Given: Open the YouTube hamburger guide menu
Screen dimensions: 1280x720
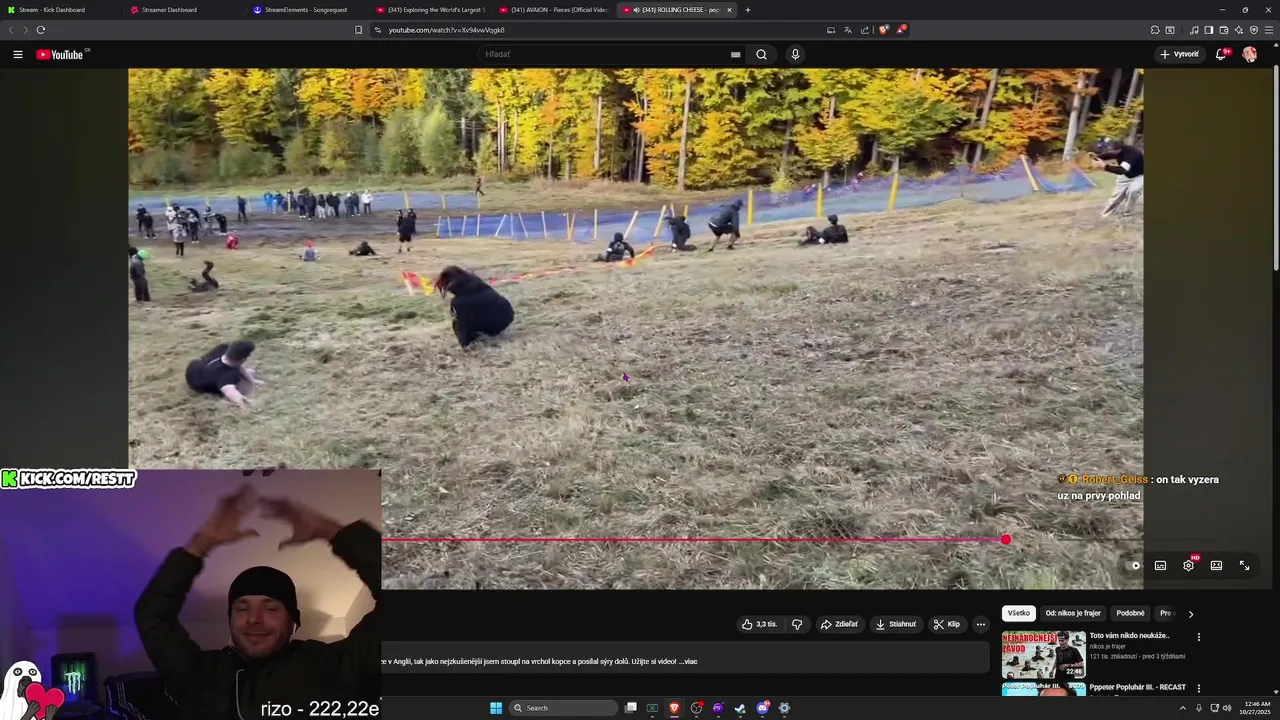Looking at the screenshot, I should tap(18, 54).
